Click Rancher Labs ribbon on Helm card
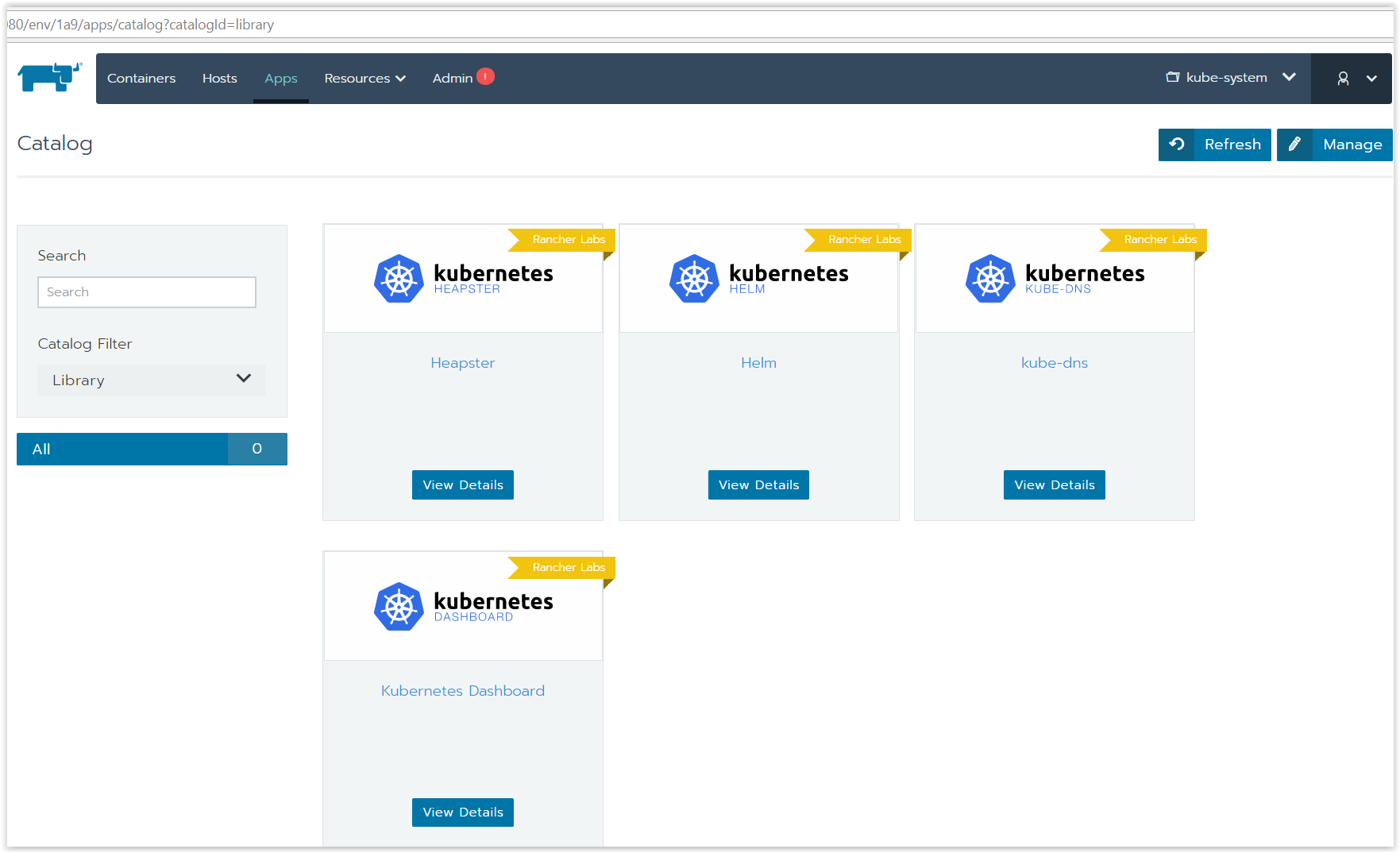This screenshot has width=1400, height=853. click(x=858, y=240)
